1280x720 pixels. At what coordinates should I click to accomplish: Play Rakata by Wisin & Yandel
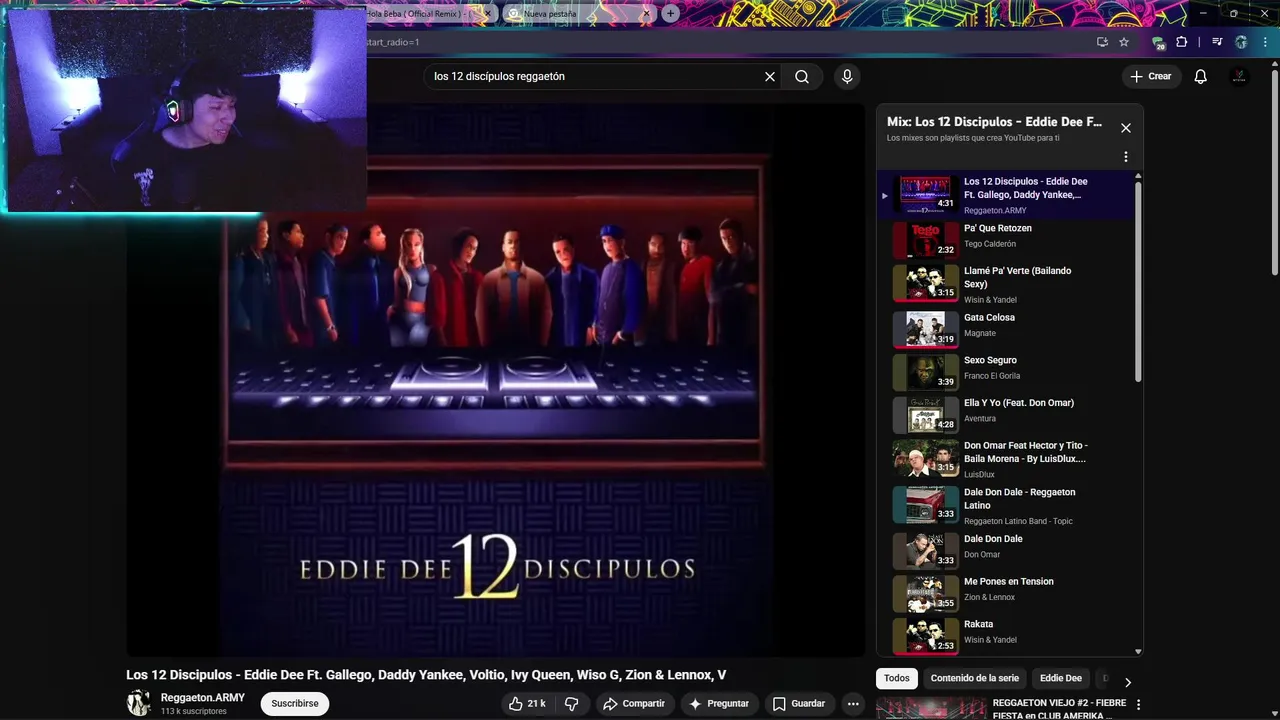point(1005,636)
